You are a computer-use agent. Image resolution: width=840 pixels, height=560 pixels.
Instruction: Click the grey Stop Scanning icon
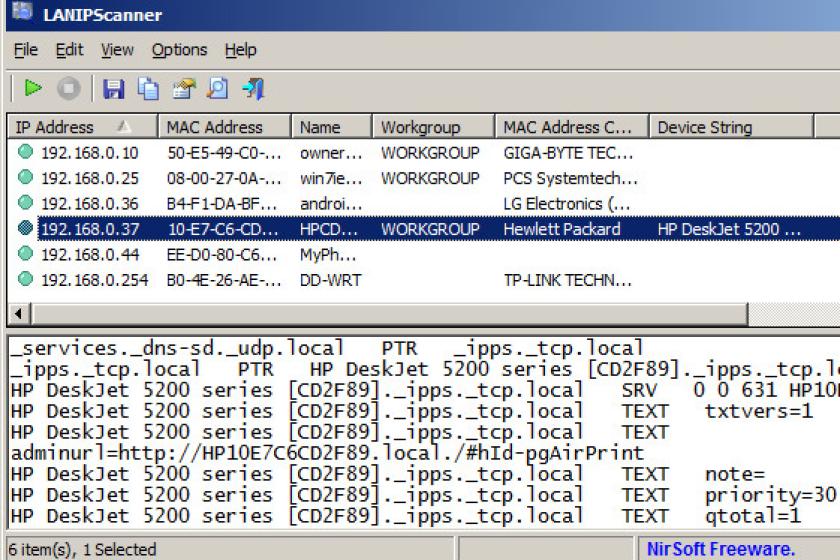(69, 88)
